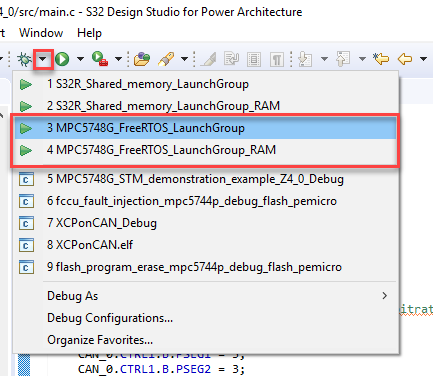Screen dimensions: 433x376
Task: Click C icon of MPC5748G_STM_demonstration entry
Action: click(x=26, y=179)
